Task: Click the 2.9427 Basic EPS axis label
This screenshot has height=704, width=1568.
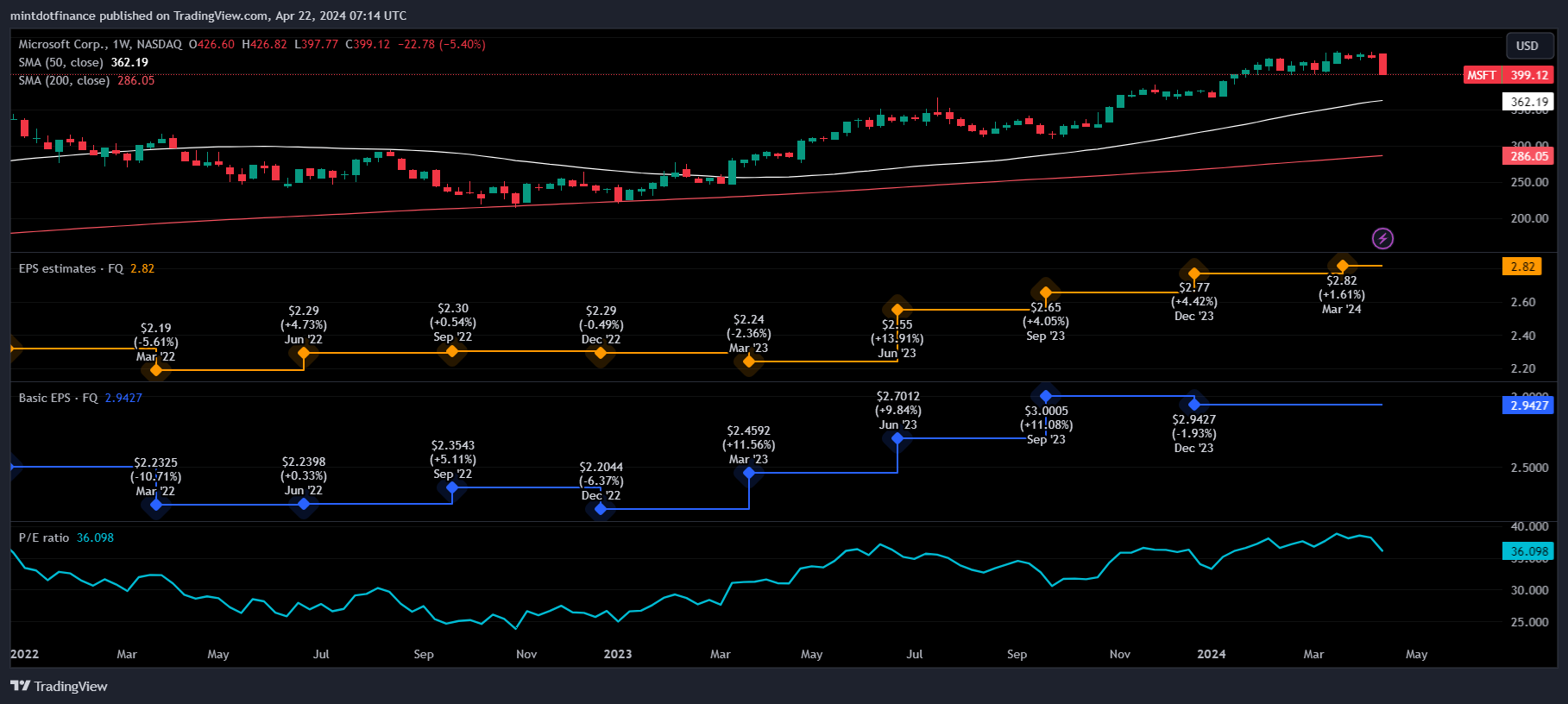Action: tap(1528, 405)
